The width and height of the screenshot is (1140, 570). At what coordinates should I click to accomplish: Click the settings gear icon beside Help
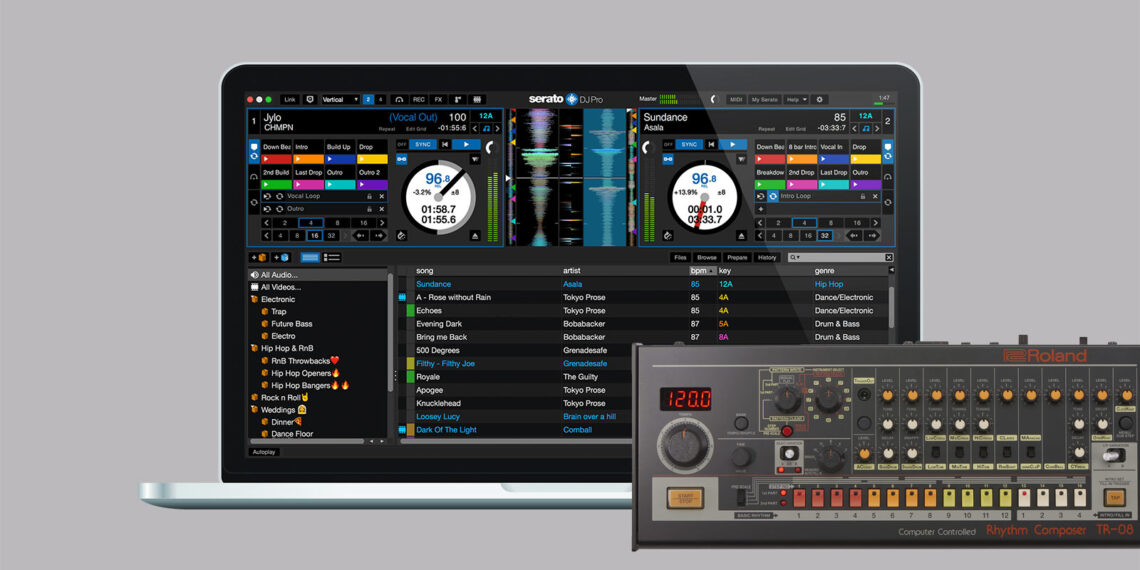pos(820,99)
